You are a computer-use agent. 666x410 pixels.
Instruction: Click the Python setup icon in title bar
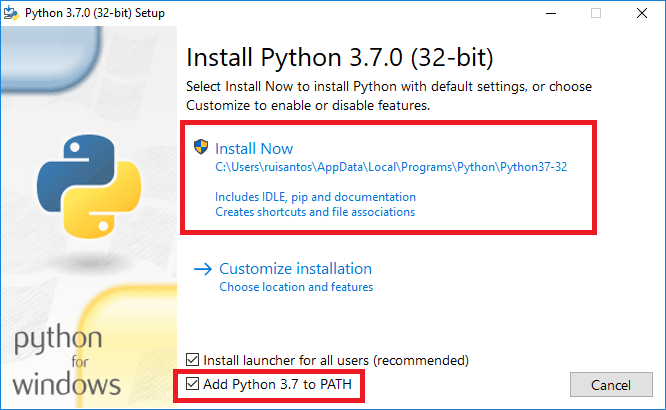tap(13, 13)
